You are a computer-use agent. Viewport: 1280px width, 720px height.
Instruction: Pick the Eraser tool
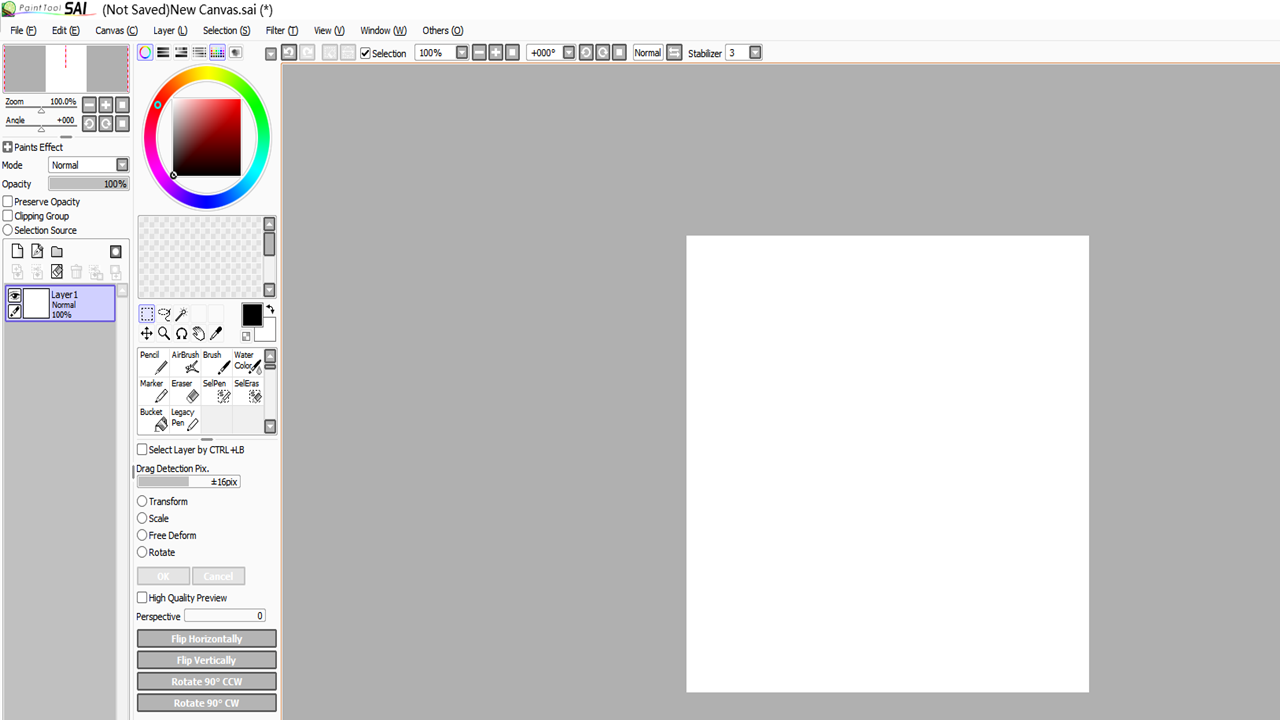185,390
